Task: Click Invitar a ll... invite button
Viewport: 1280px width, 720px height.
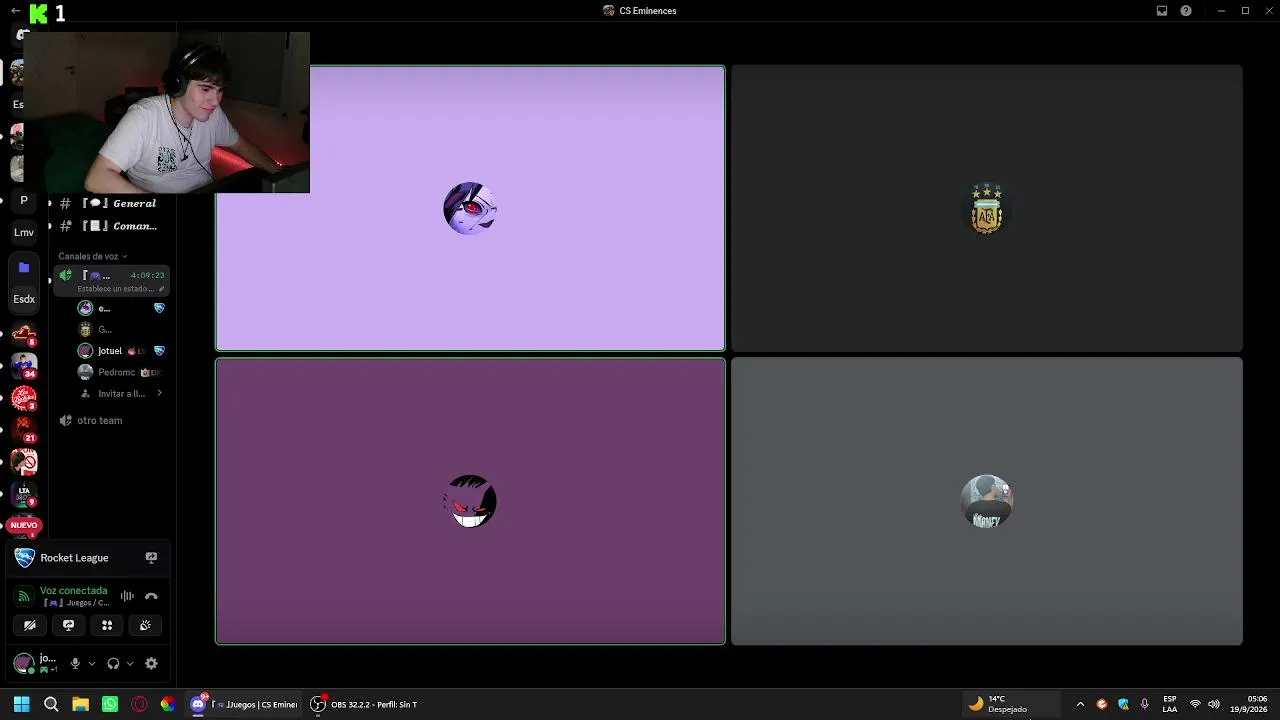Action: (x=121, y=394)
